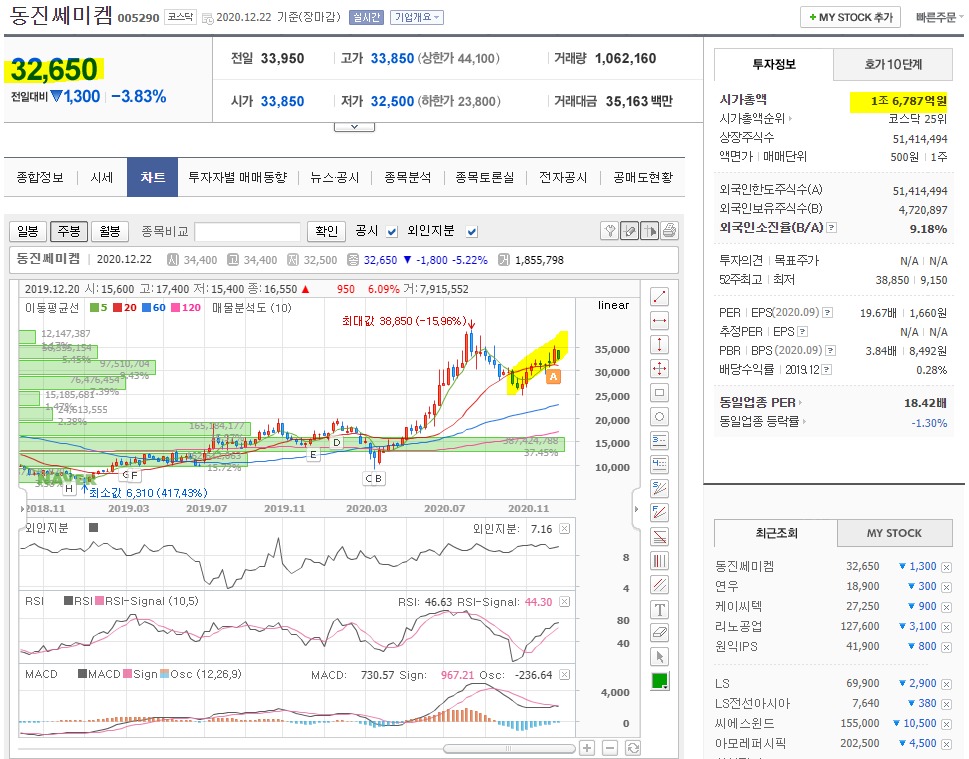969x759 pixels.
Task: Switch to the 시세 tab
Action: 102,177
